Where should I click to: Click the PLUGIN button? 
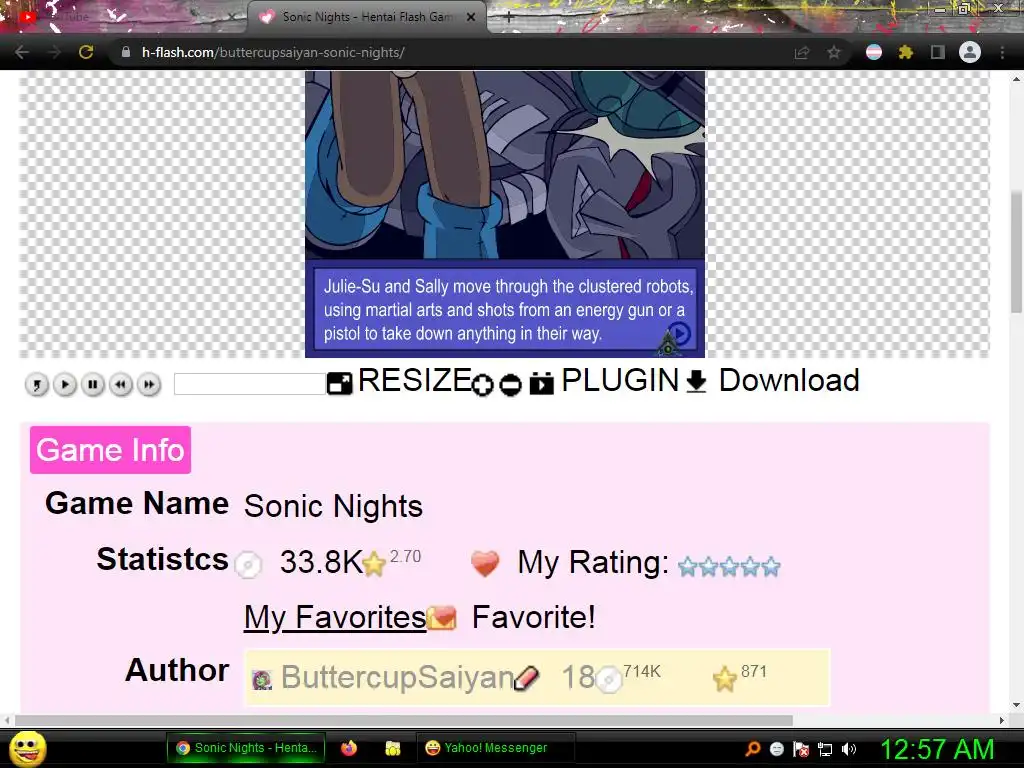coord(604,381)
